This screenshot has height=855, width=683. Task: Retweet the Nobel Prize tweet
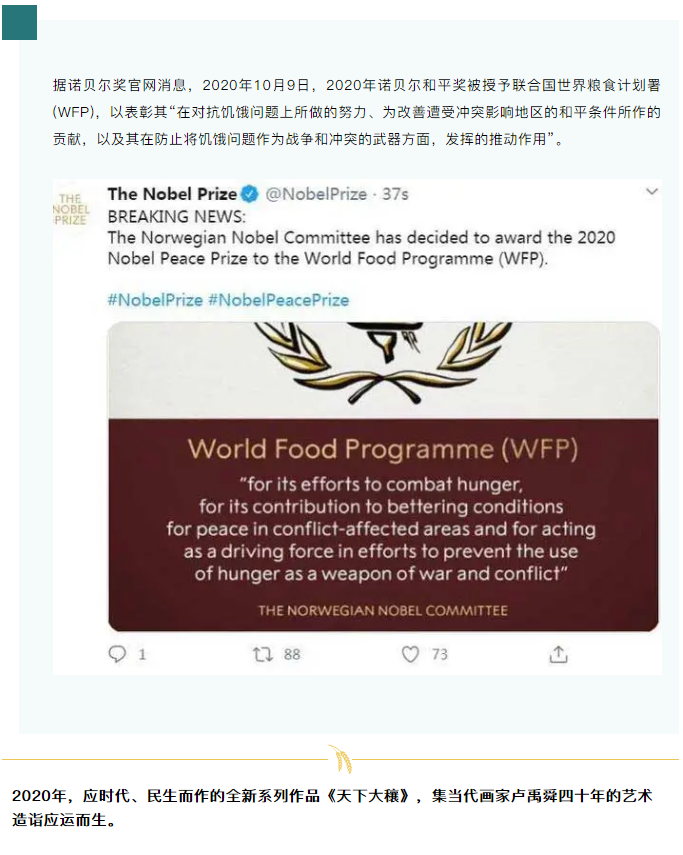click(263, 654)
